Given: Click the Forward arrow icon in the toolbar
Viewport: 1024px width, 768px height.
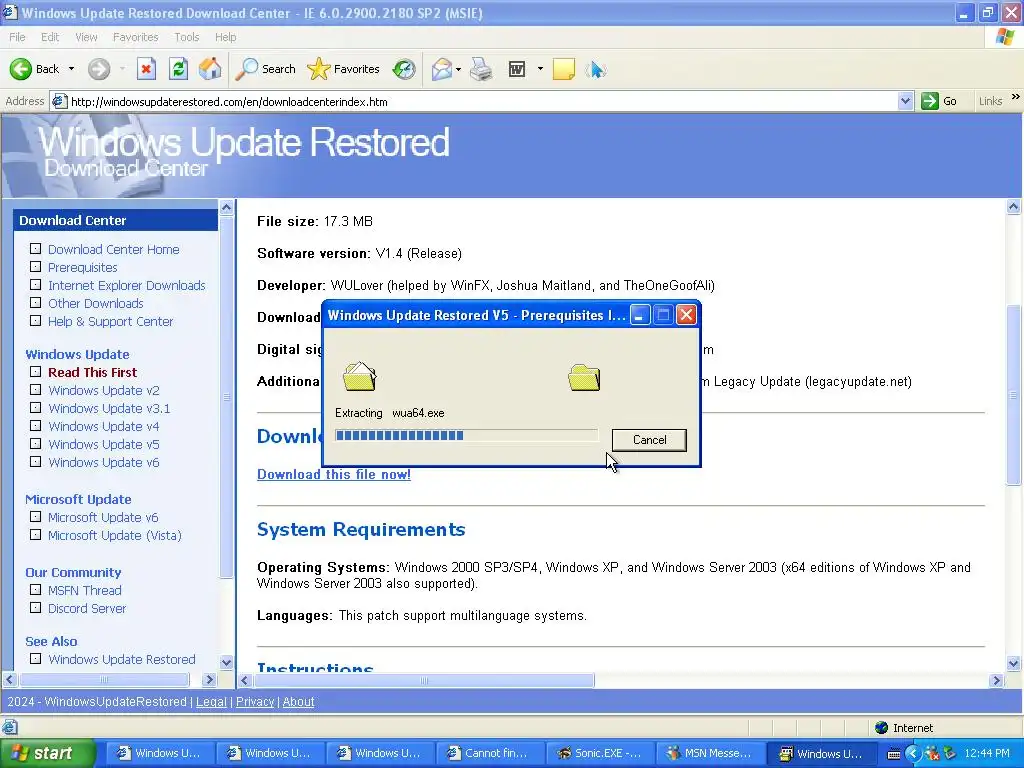Looking at the screenshot, I should [99, 69].
